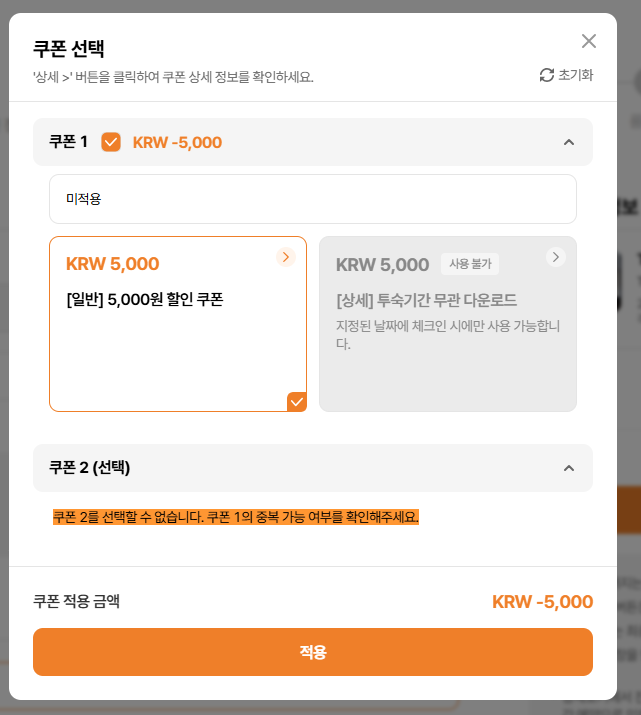Open details arrow on 5,000원 할인 쿠폰
641x715 pixels.
point(286,257)
